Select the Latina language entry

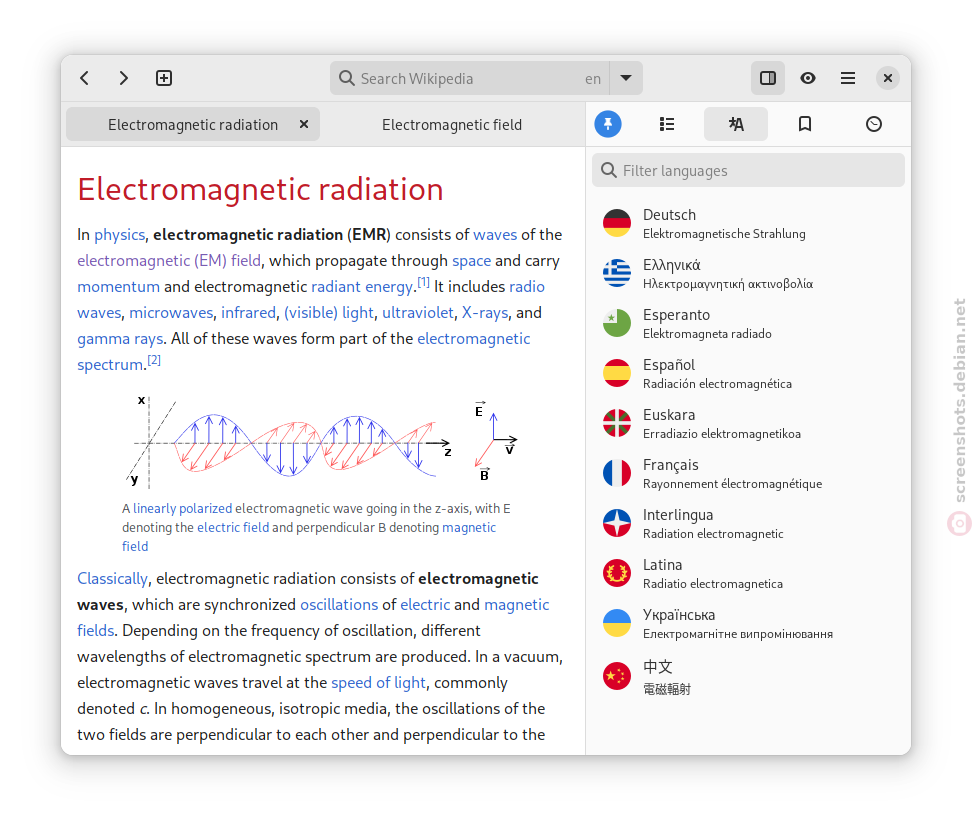748,573
